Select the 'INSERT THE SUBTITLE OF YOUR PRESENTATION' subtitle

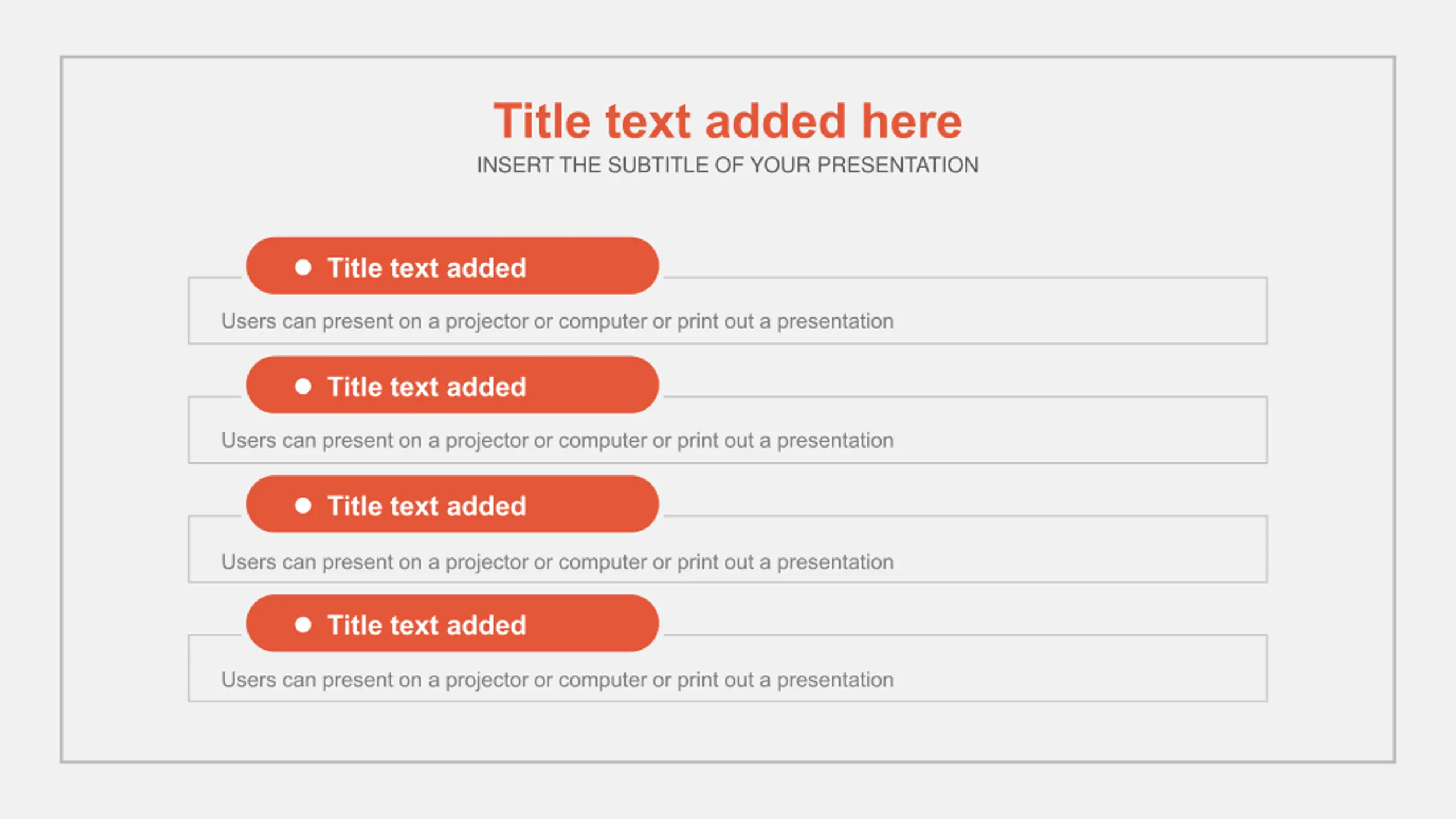[727, 165]
